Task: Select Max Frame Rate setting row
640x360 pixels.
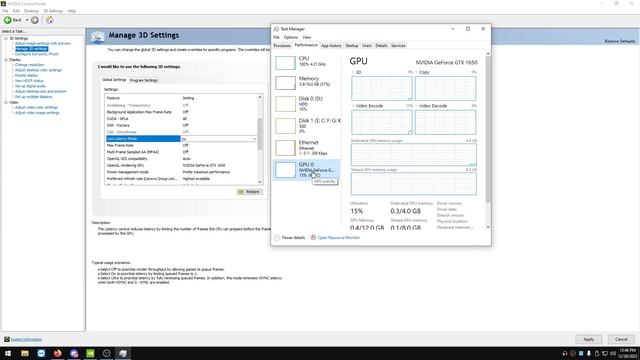Action: click(x=181, y=145)
